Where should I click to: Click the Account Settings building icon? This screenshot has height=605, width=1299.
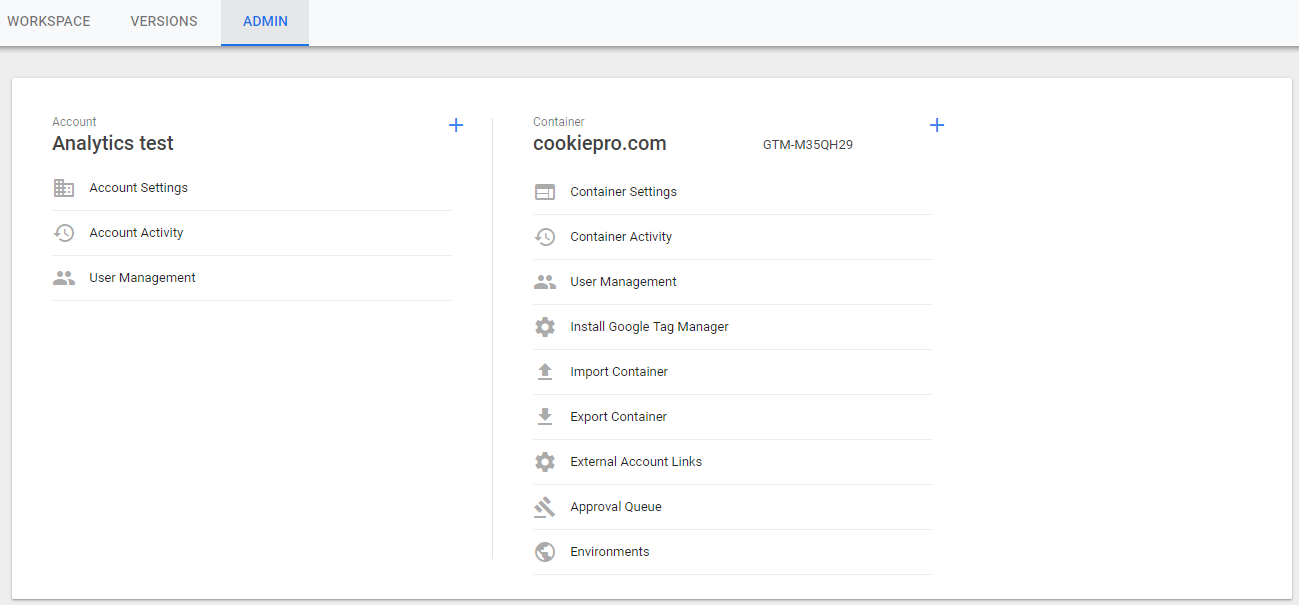pyautogui.click(x=64, y=188)
